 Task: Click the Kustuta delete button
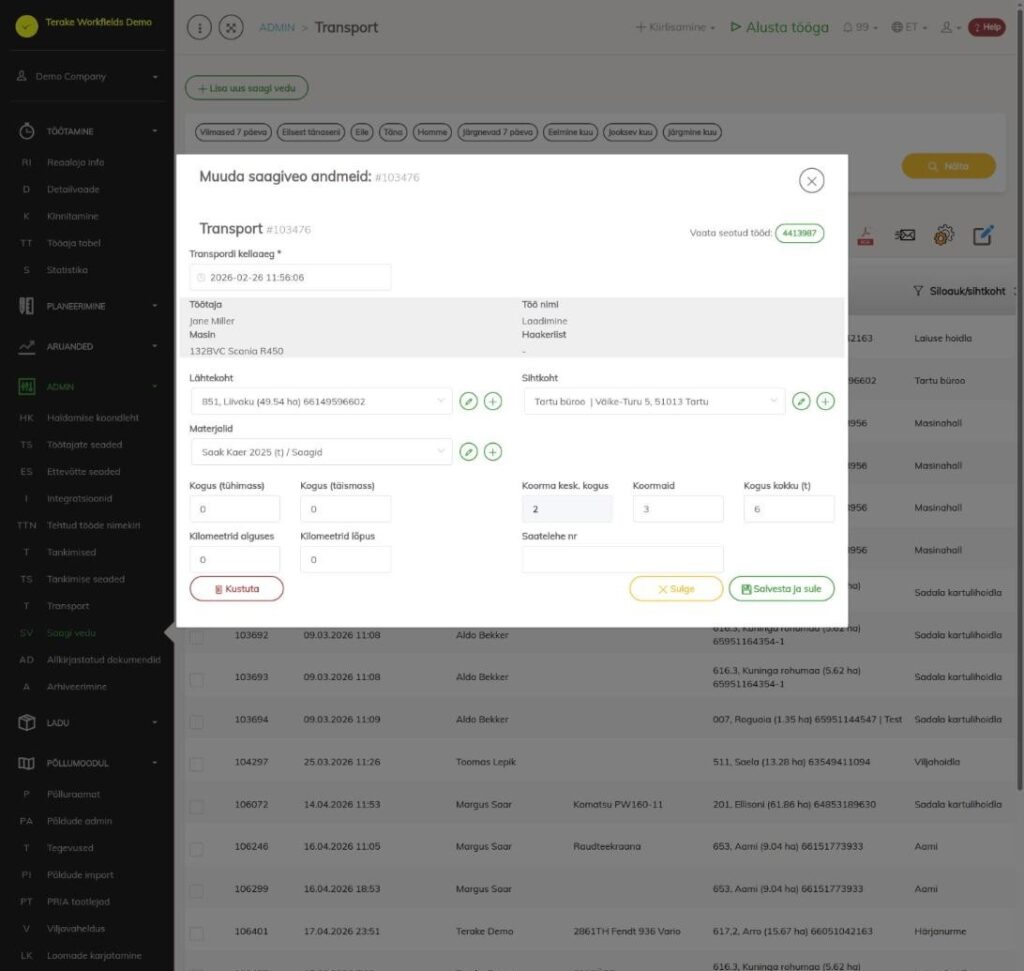tap(236, 588)
